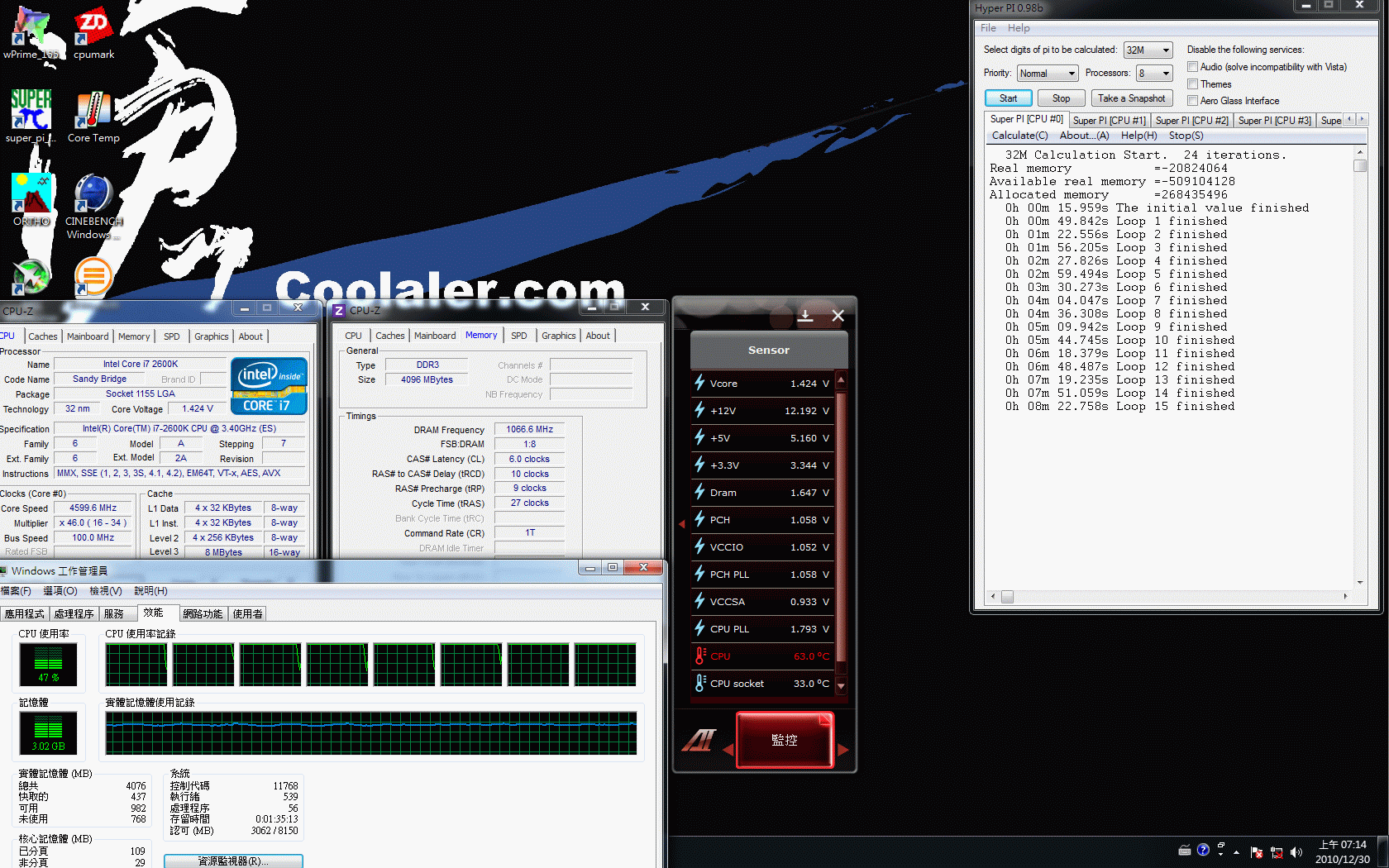The image size is (1389, 868).
Task: Collapse sensor panel with left side arrow
Action: 682,524
